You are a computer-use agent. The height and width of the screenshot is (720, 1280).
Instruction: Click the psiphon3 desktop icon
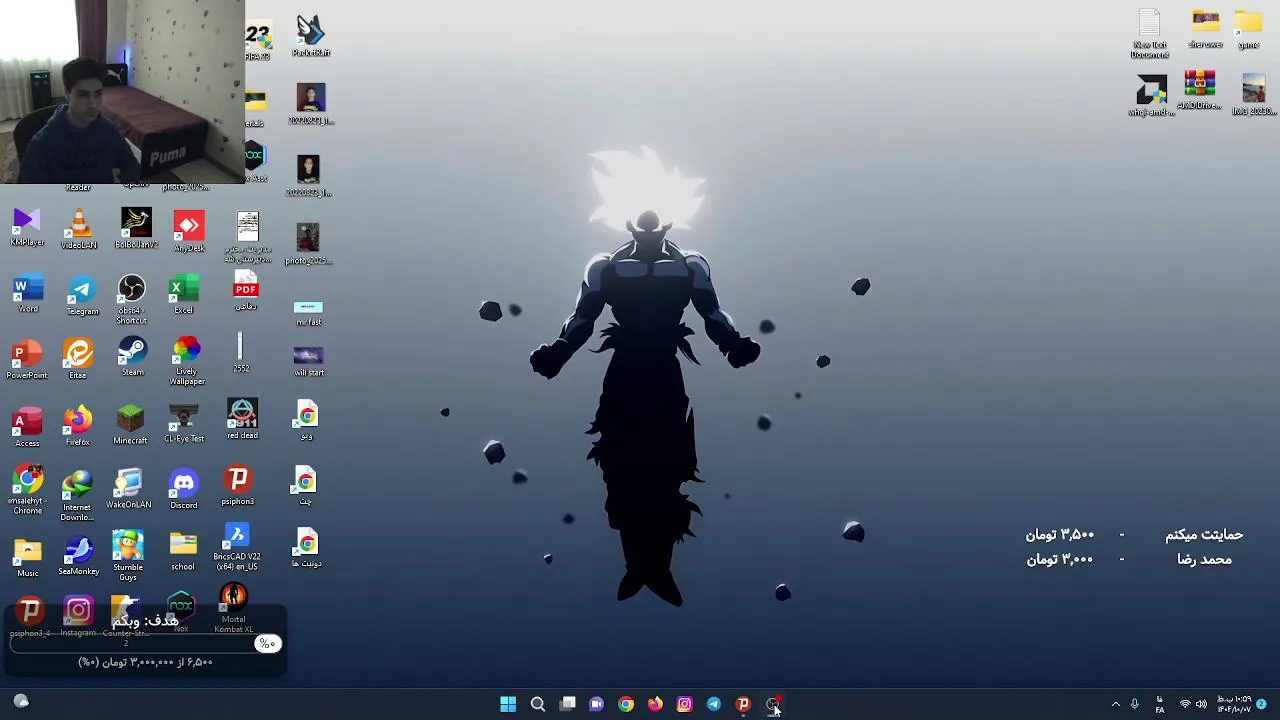click(237, 486)
